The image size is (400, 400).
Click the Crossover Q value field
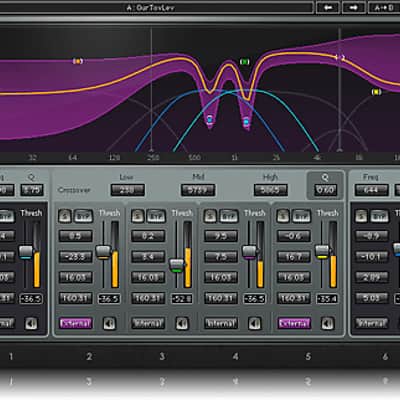tap(325, 190)
